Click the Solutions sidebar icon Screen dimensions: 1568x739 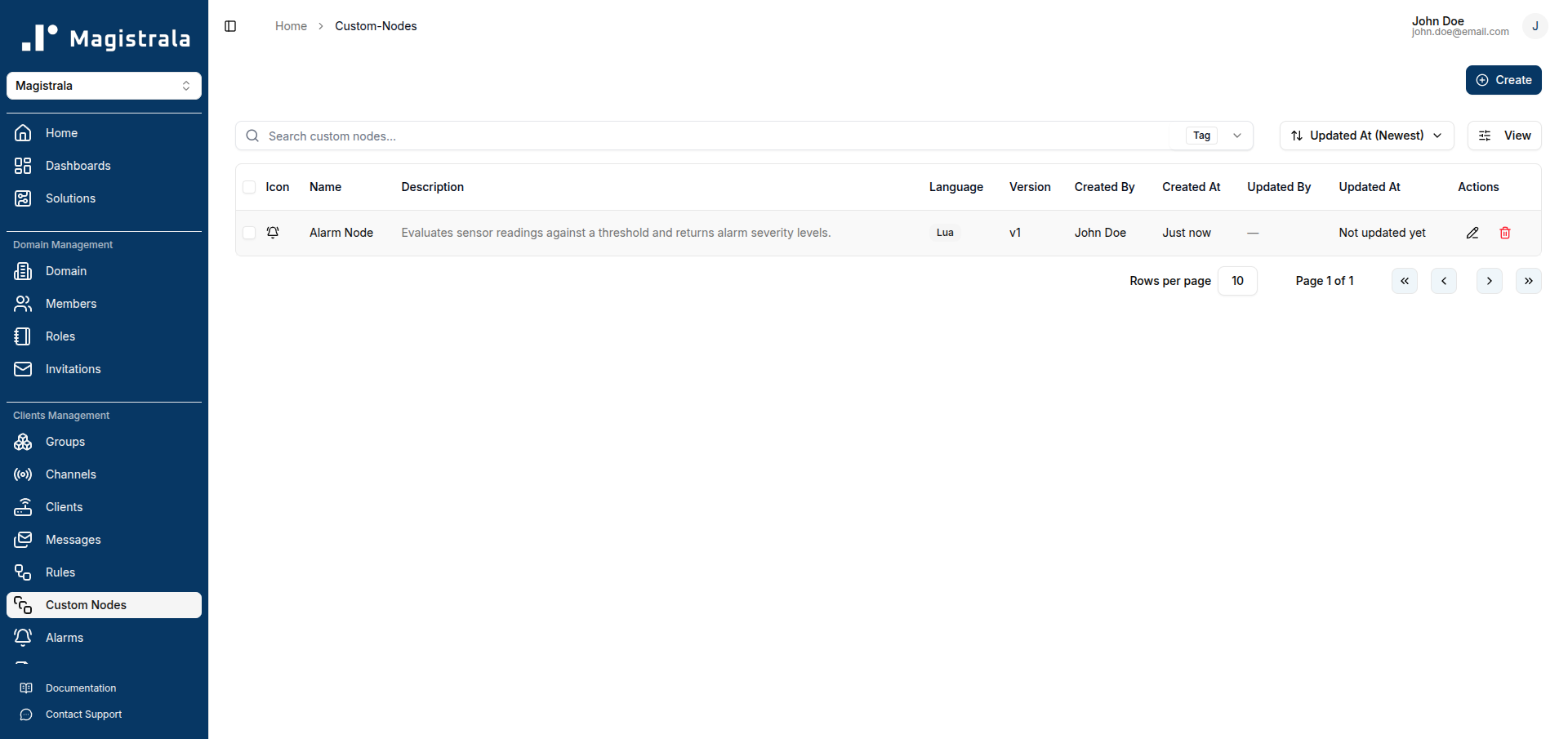pyautogui.click(x=23, y=198)
